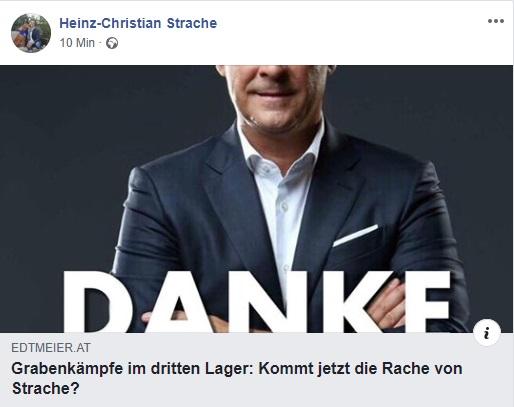Click the info 'i' icon on link preview
514x407 pixels.
click(487, 333)
